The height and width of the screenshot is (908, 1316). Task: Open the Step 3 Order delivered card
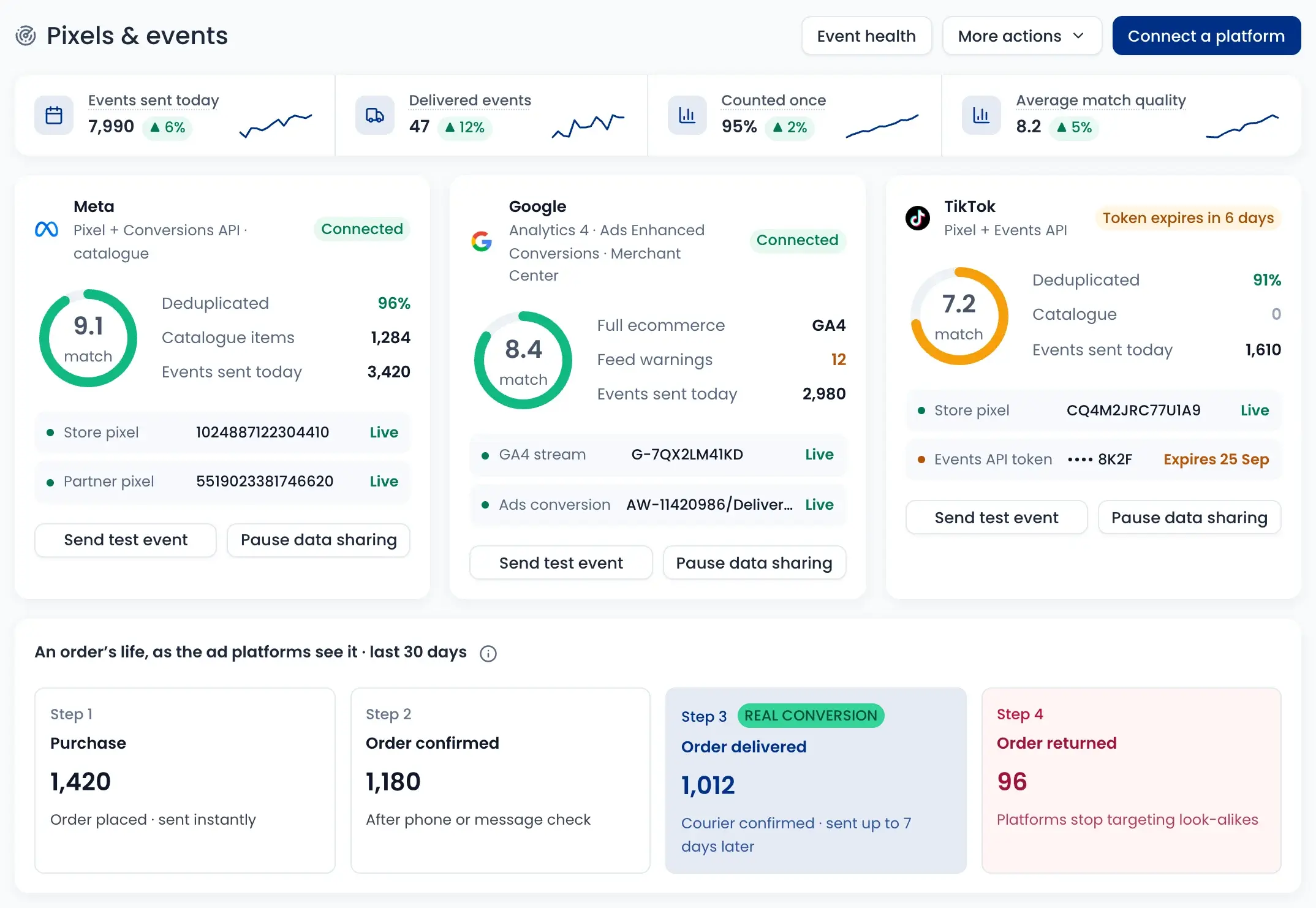pyautogui.click(x=816, y=780)
